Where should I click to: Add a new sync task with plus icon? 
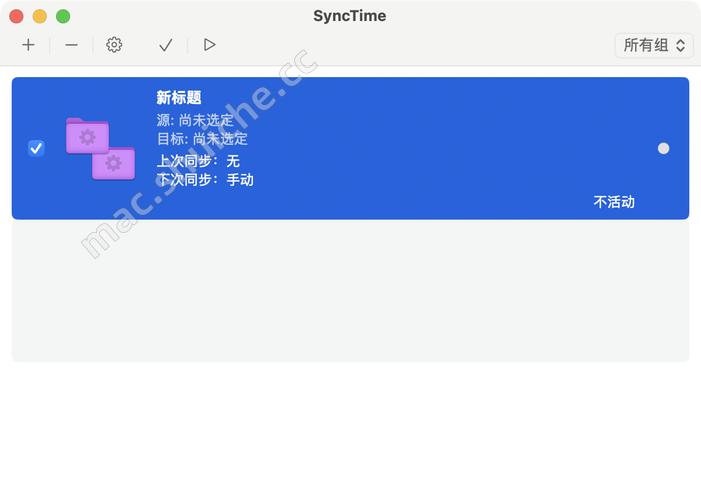click(x=28, y=45)
